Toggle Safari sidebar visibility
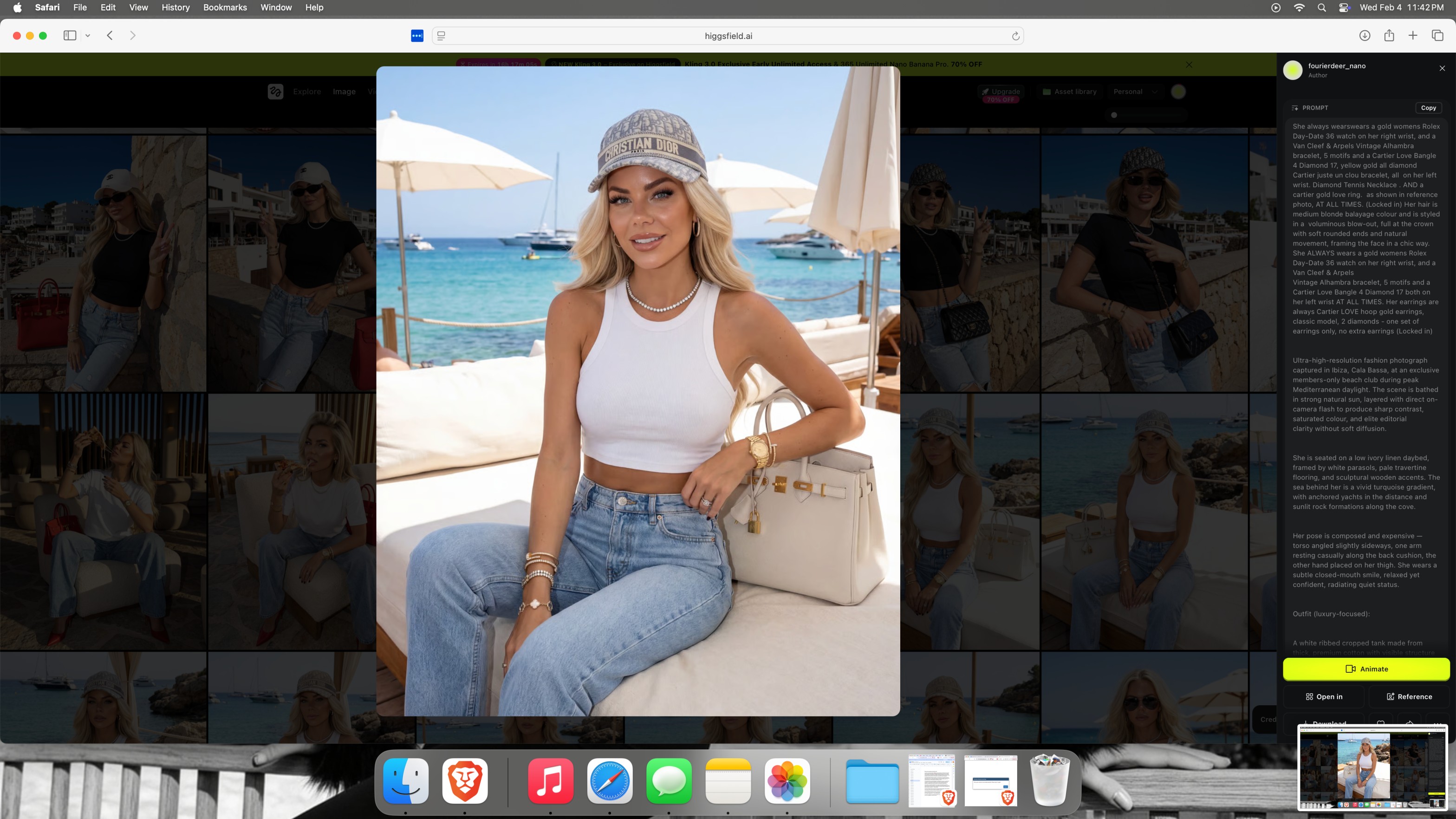The height and width of the screenshot is (819, 1456). [x=70, y=36]
